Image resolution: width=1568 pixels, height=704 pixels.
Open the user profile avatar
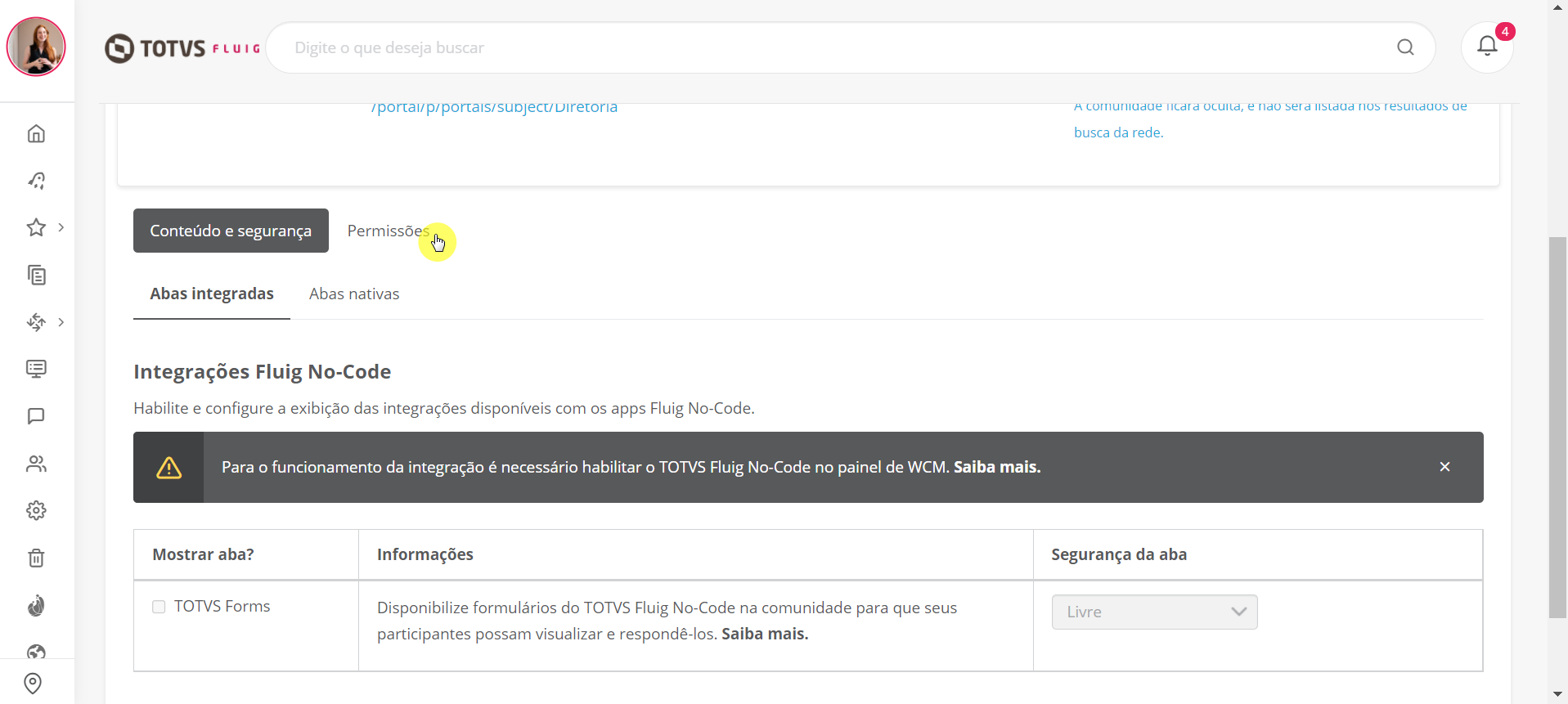pyautogui.click(x=36, y=47)
